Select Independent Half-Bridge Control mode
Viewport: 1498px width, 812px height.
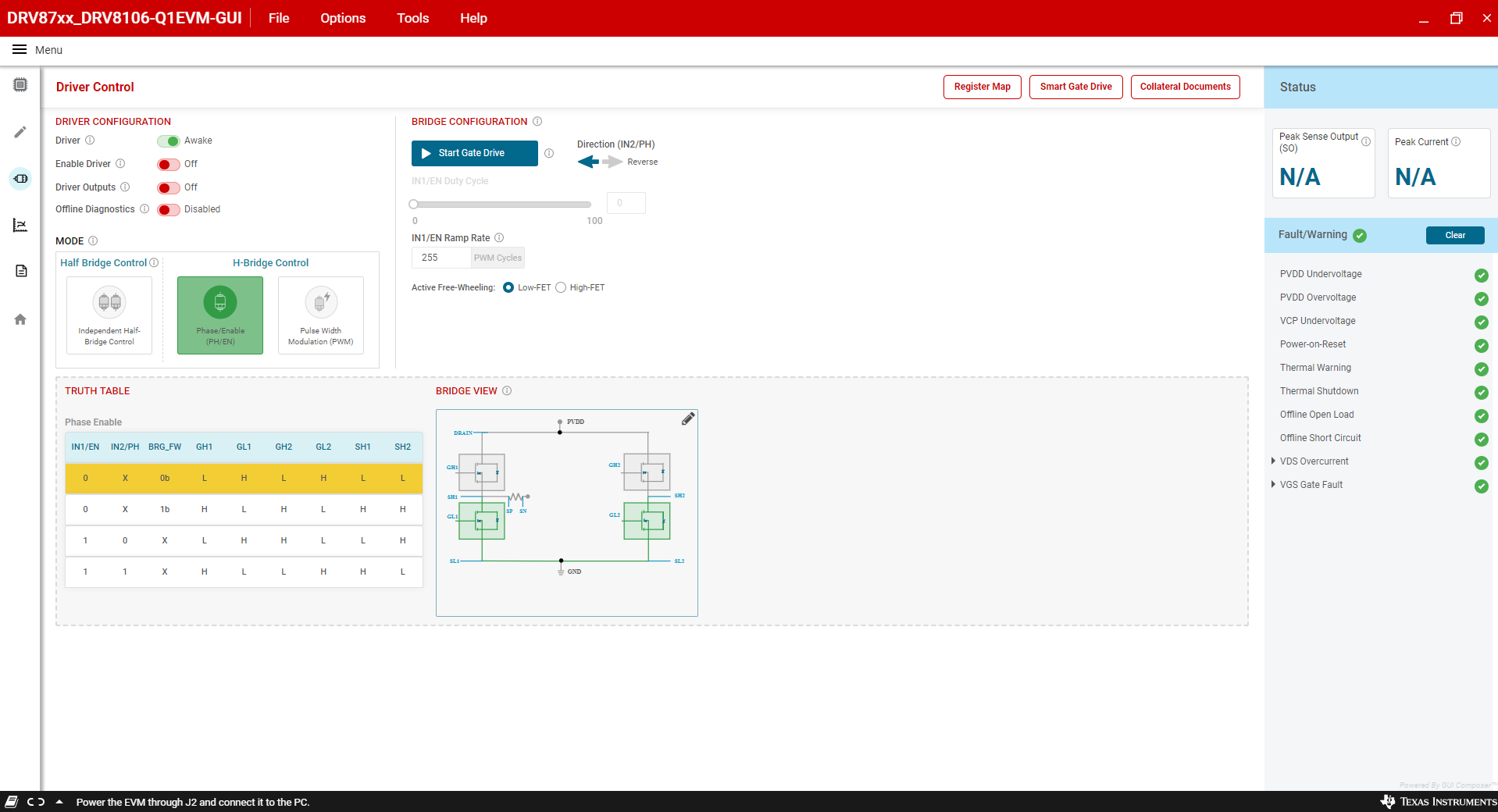[109, 315]
